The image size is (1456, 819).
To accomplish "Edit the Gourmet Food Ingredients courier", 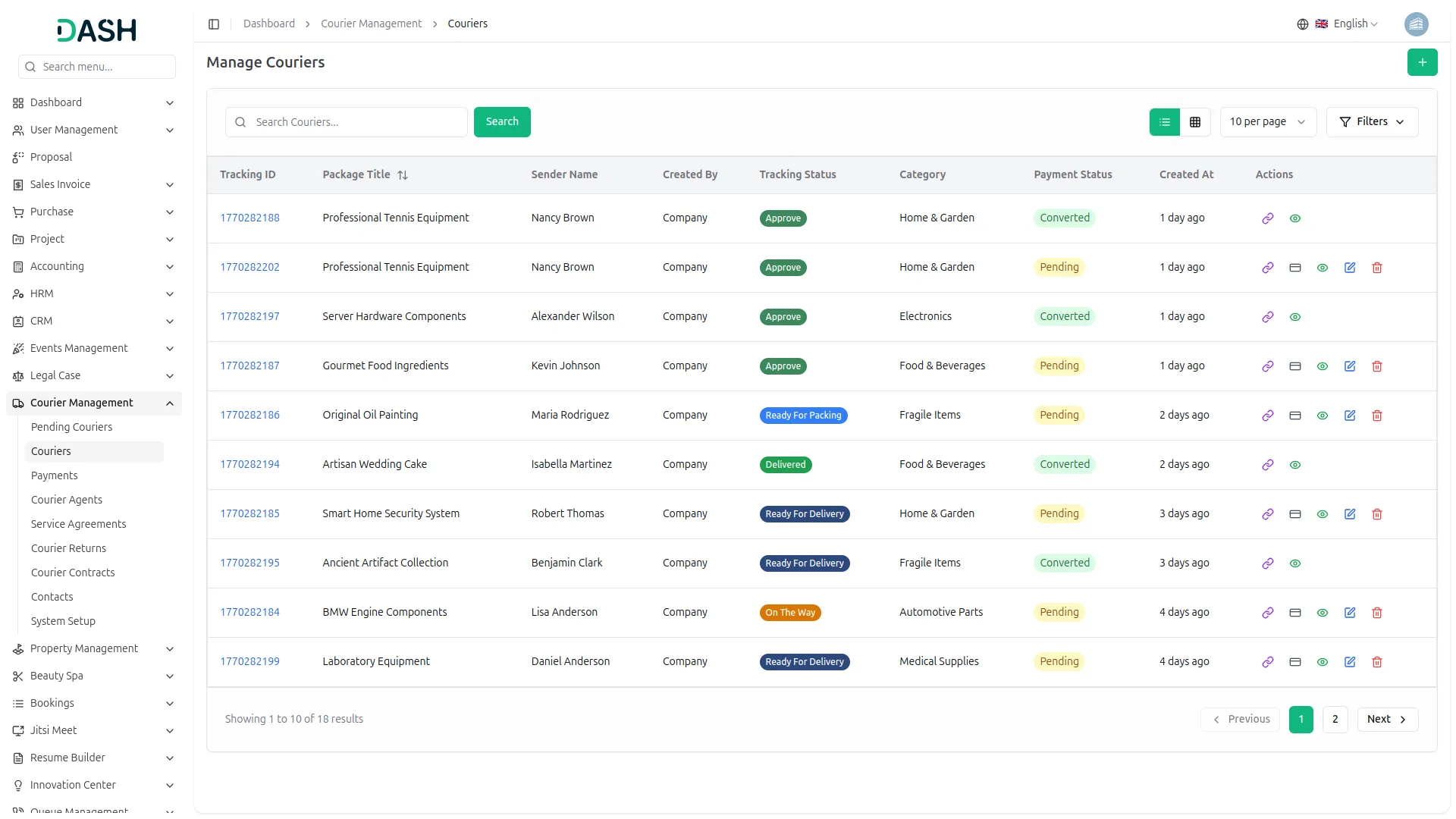I will coord(1349,366).
